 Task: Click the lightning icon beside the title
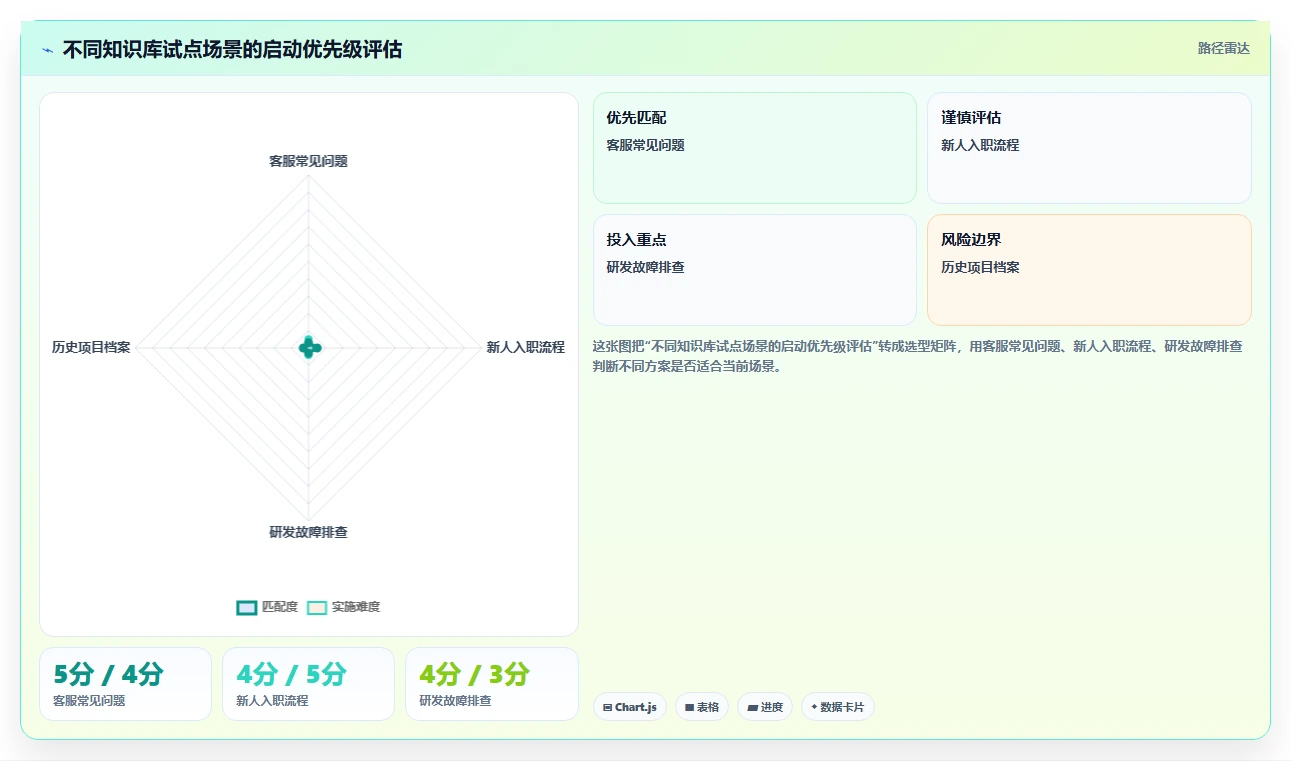pos(48,49)
